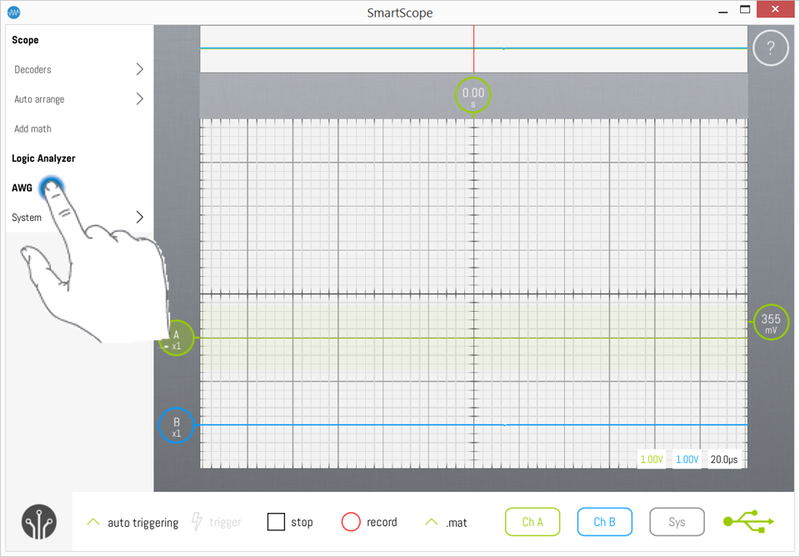This screenshot has width=800, height=557.
Task: Expand the System submenu chevron
Action: click(x=139, y=217)
